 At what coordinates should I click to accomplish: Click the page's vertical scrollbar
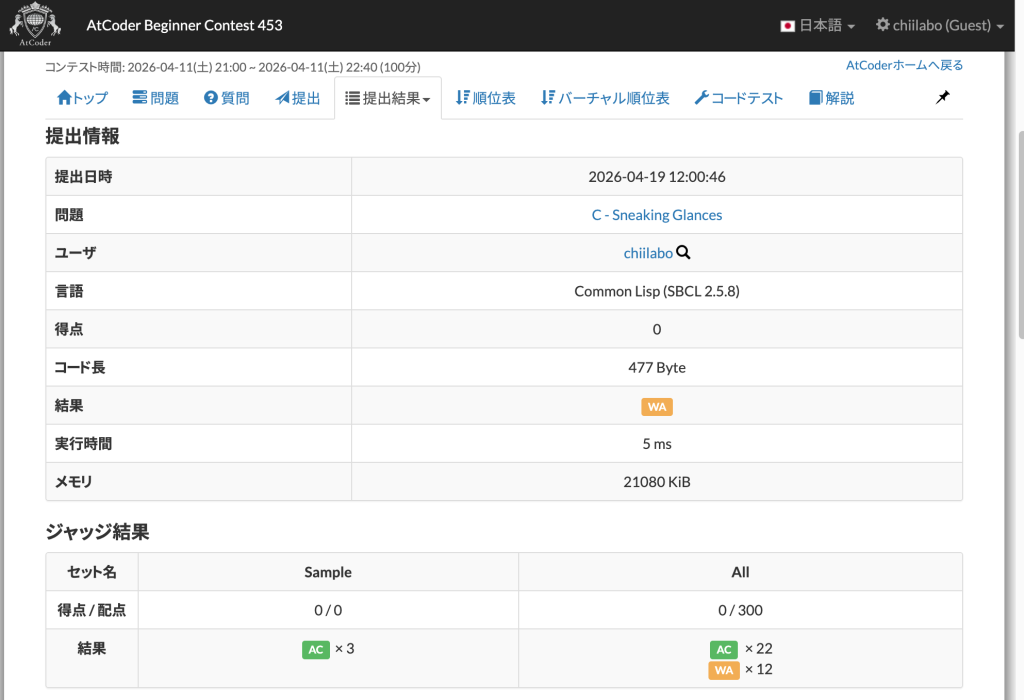pyautogui.click(x=1017, y=240)
